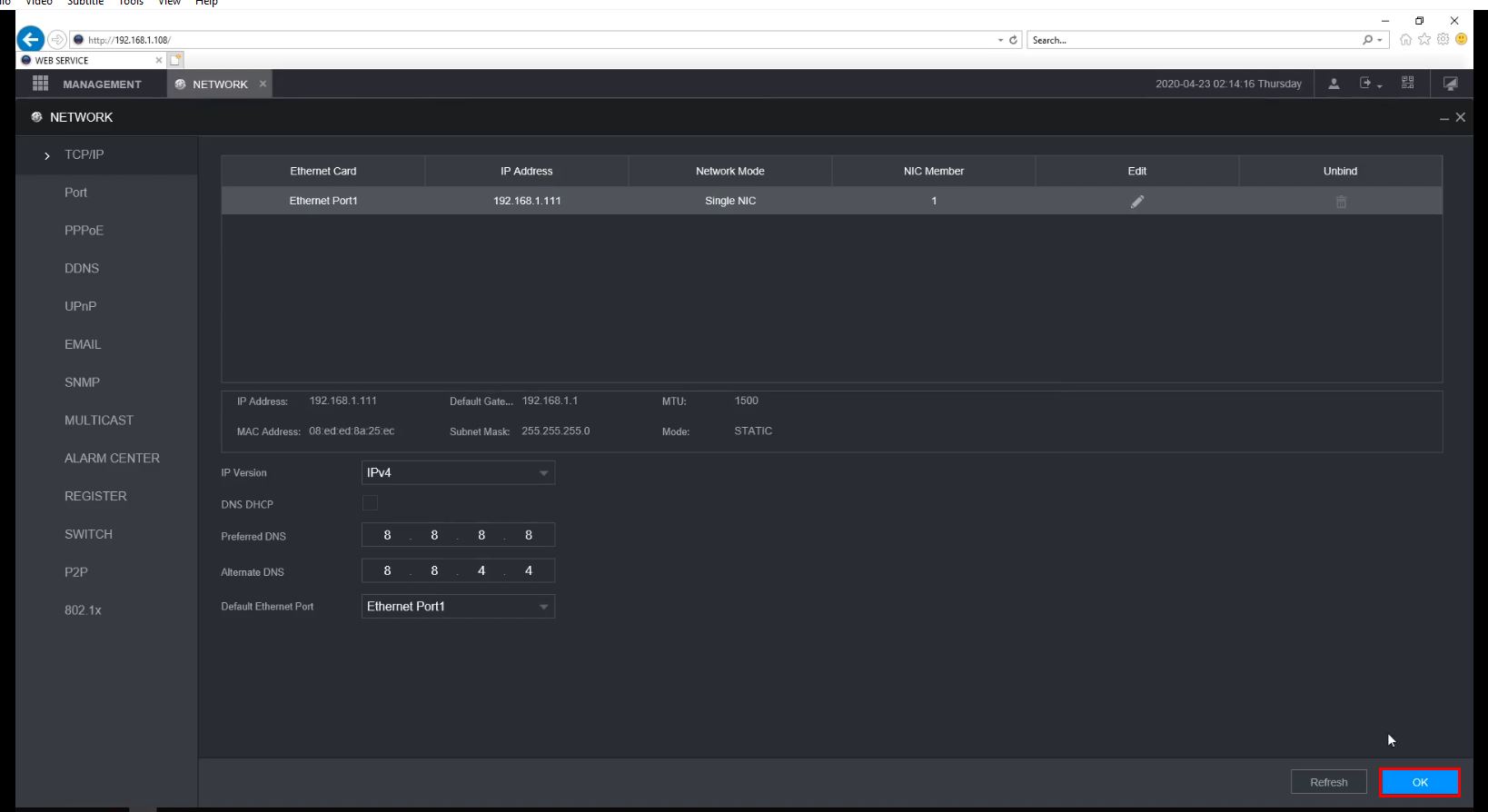
Task: Click the 192.168.1.111 IP Address table cell
Action: [x=527, y=201]
